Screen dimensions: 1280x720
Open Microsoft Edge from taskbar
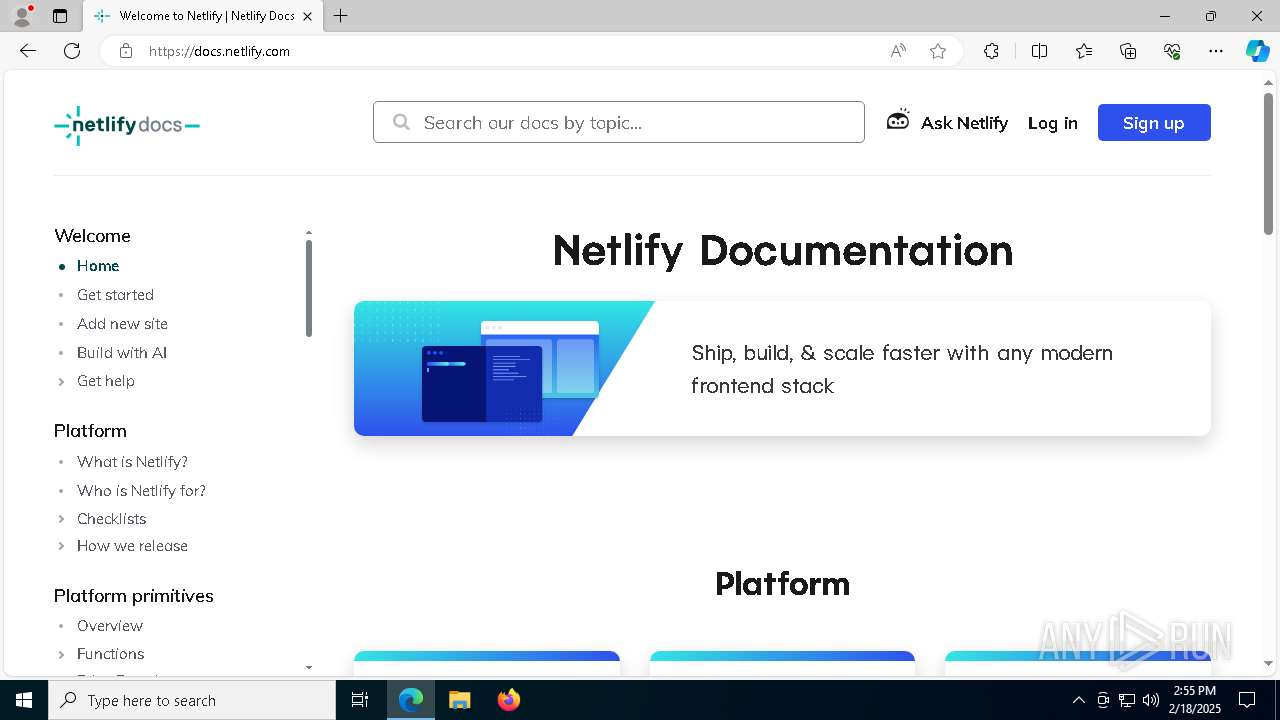[x=411, y=700]
